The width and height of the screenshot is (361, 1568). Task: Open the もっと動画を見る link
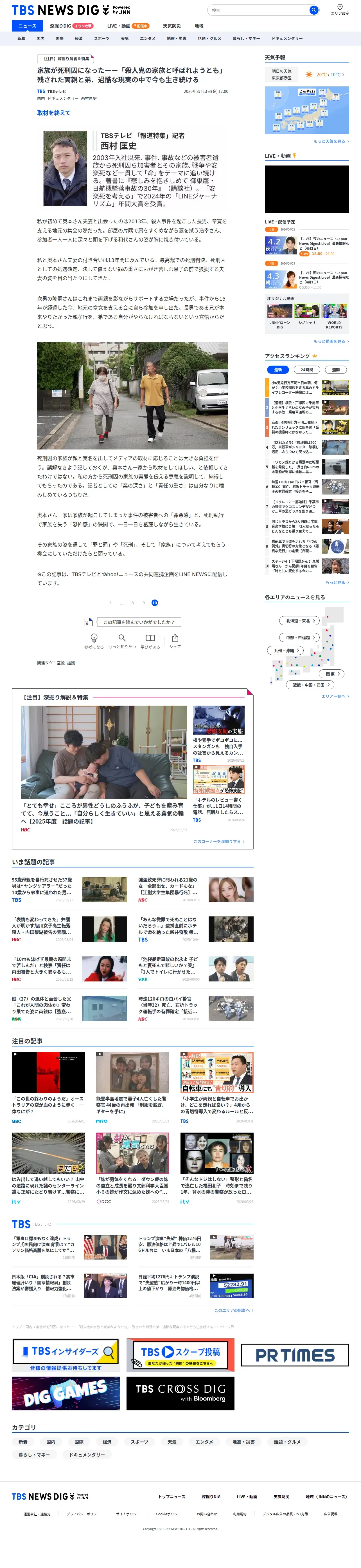tap(331, 341)
